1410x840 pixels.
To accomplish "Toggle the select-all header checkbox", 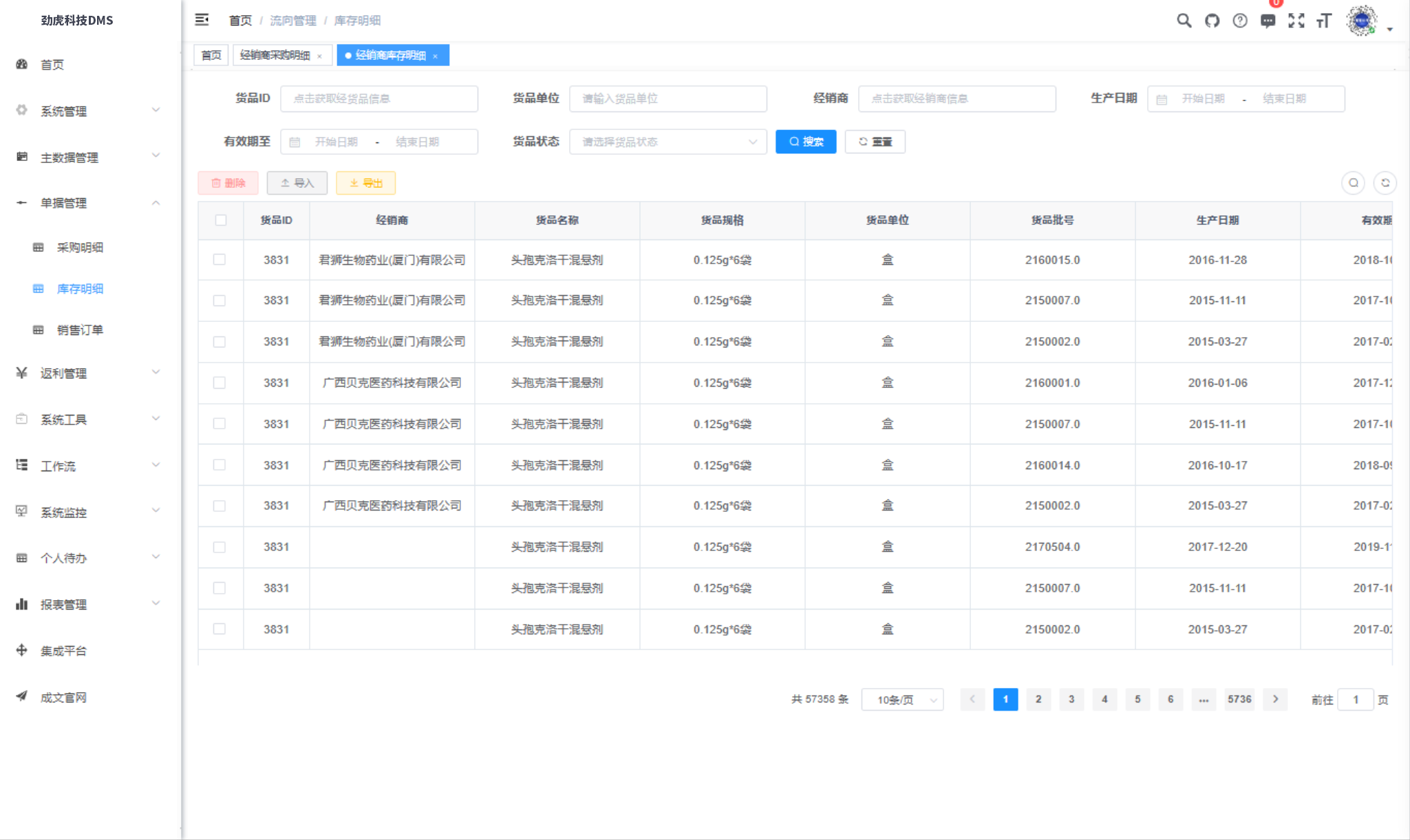I will coord(220,220).
